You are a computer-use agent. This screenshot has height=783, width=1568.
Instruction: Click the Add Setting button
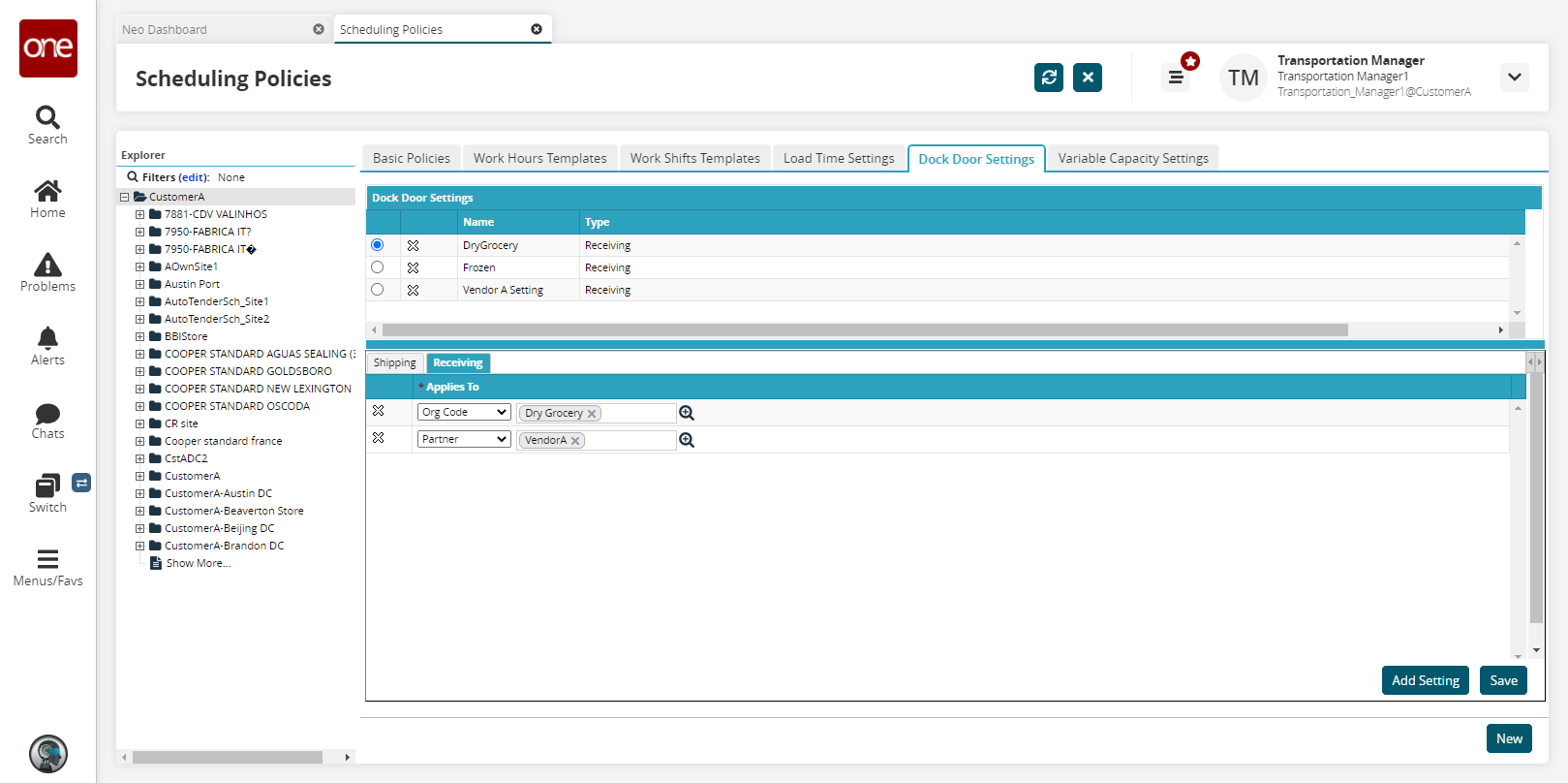click(x=1425, y=680)
